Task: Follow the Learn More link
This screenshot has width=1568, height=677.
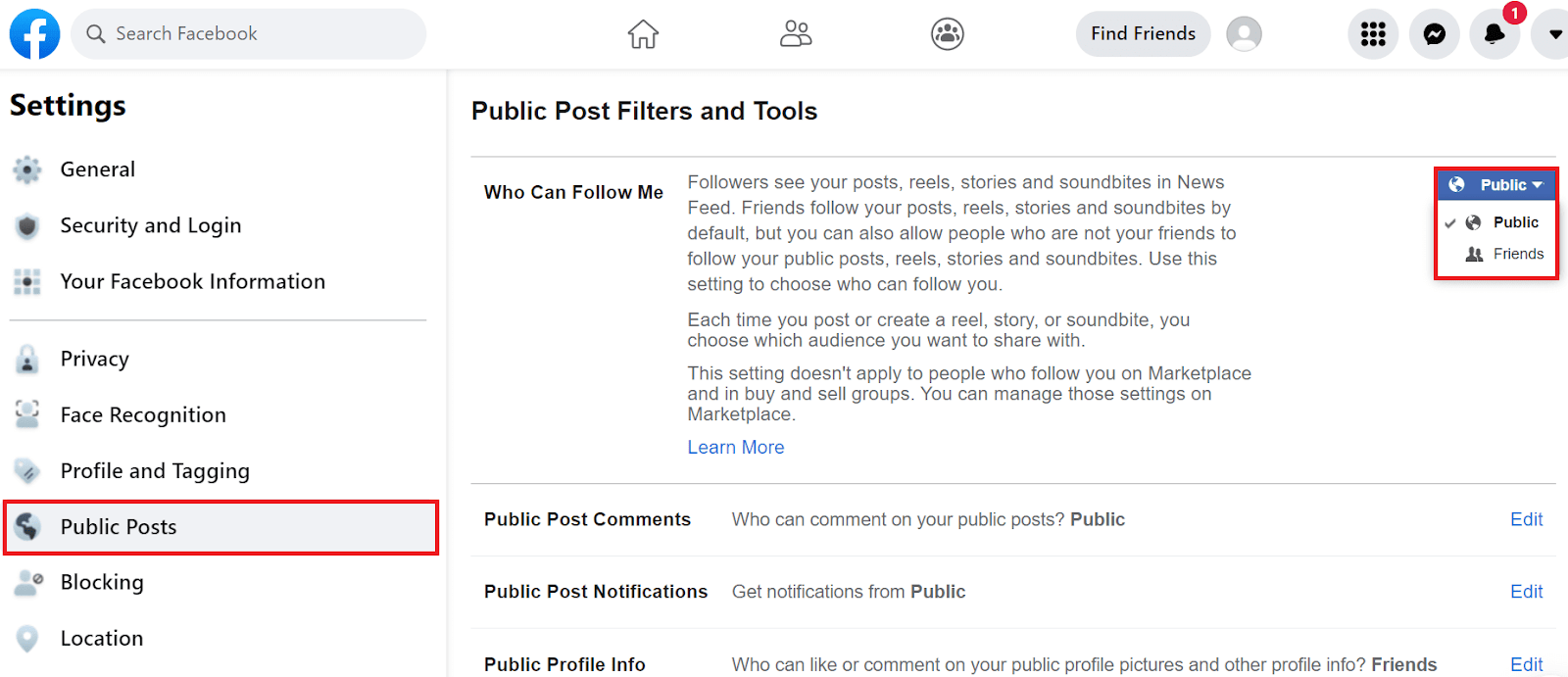Action: click(735, 448)
